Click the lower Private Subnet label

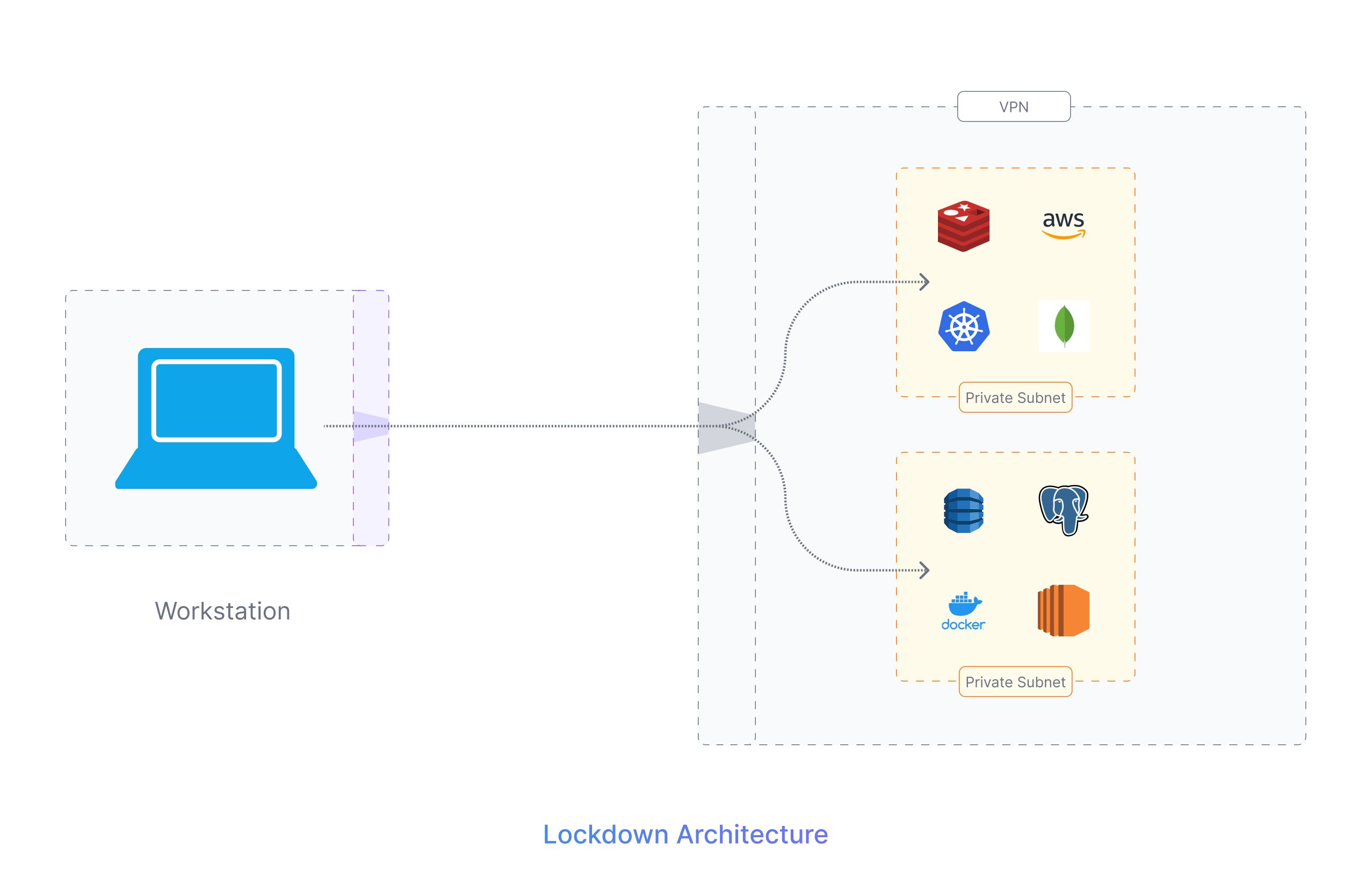pyautogui.click(x=1015, y=681)
